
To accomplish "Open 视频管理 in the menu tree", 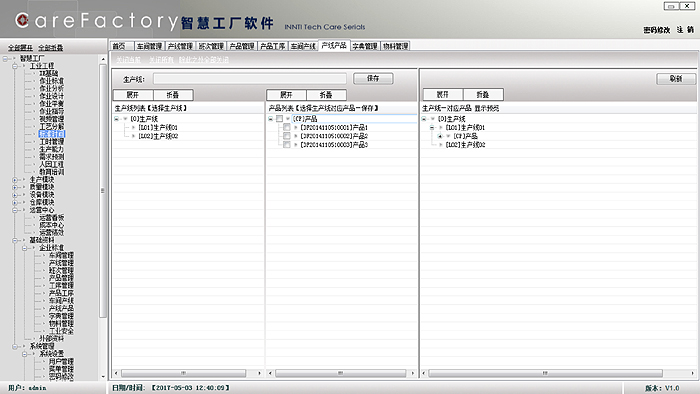I will (51, 119).
